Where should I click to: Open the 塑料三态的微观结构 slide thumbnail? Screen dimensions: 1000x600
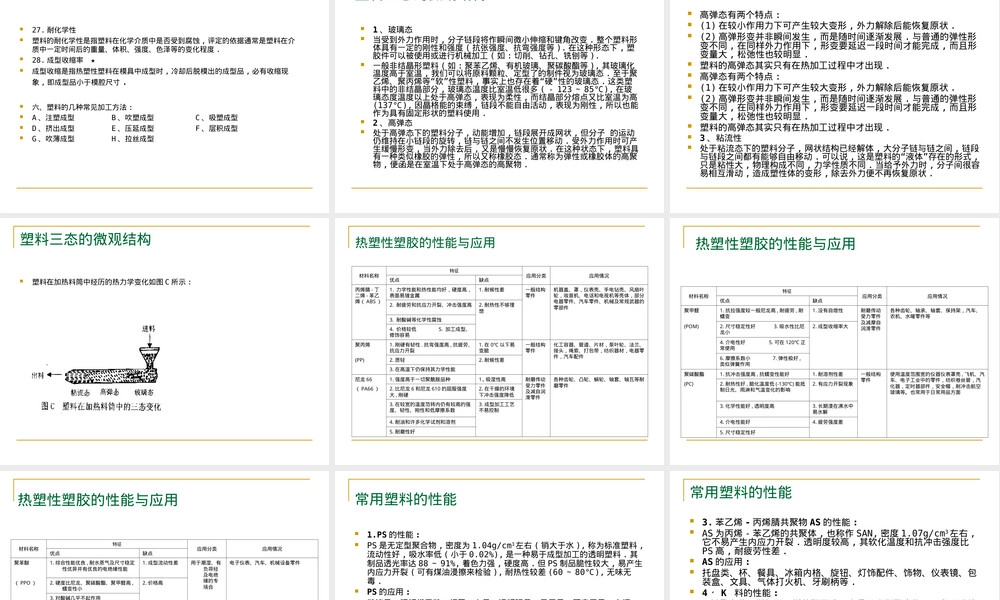pyautogui.click(x=164, y=341)
